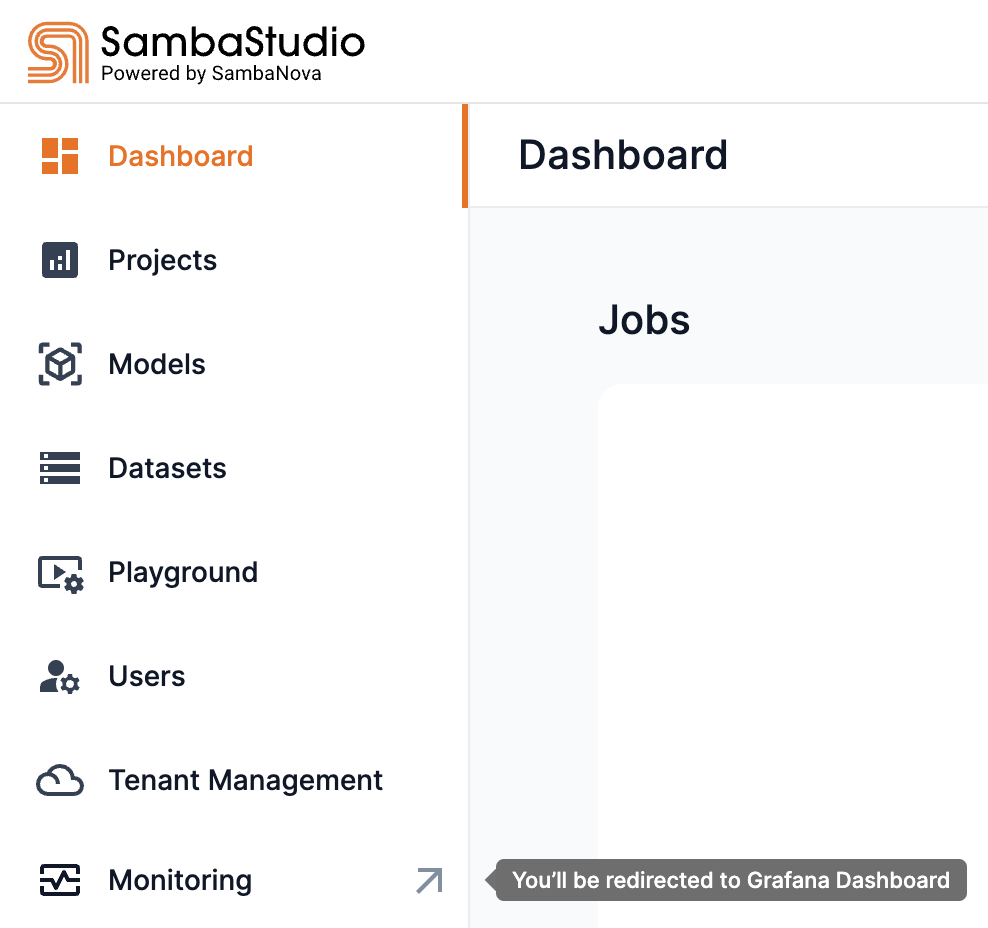Click the Datasets stacked list icon

[x=60, y=468]
